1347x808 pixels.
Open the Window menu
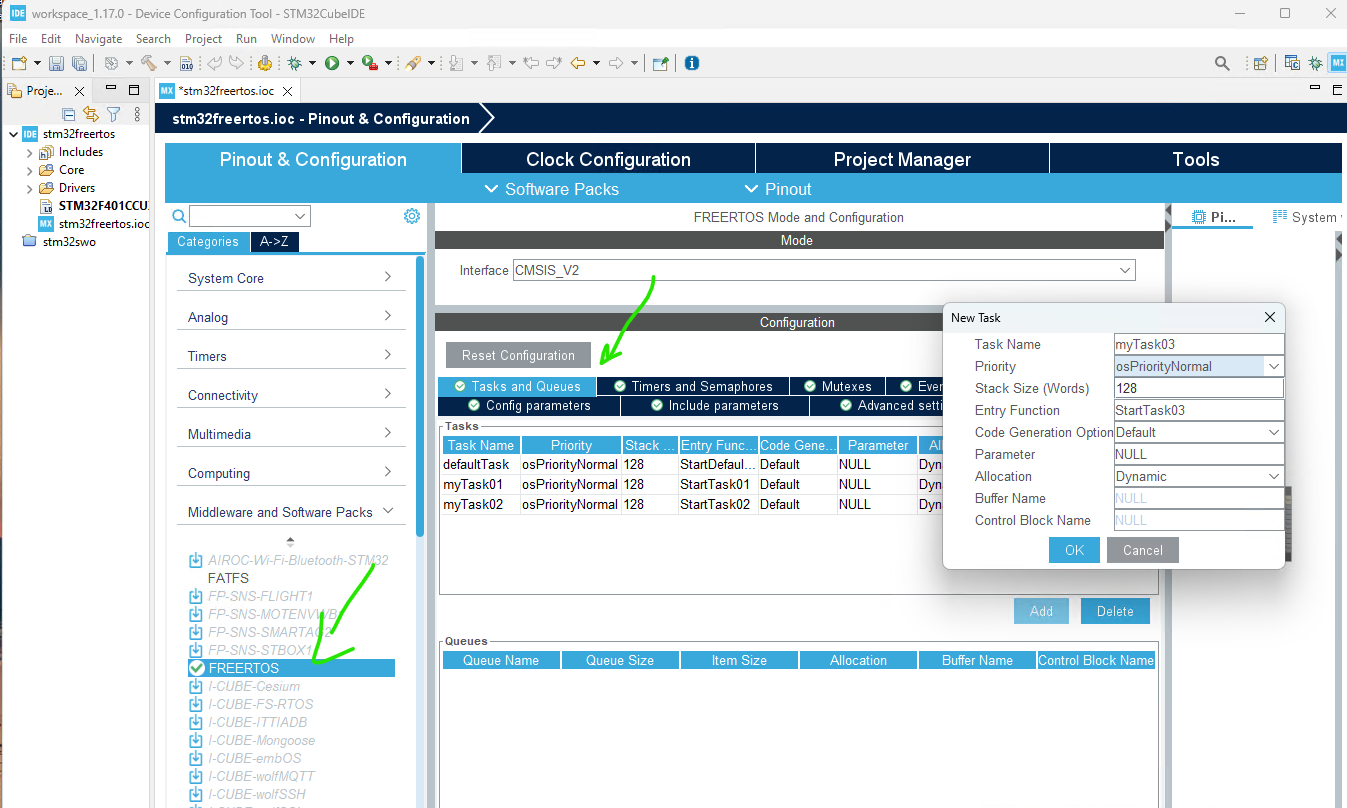(x=293, y=39)
